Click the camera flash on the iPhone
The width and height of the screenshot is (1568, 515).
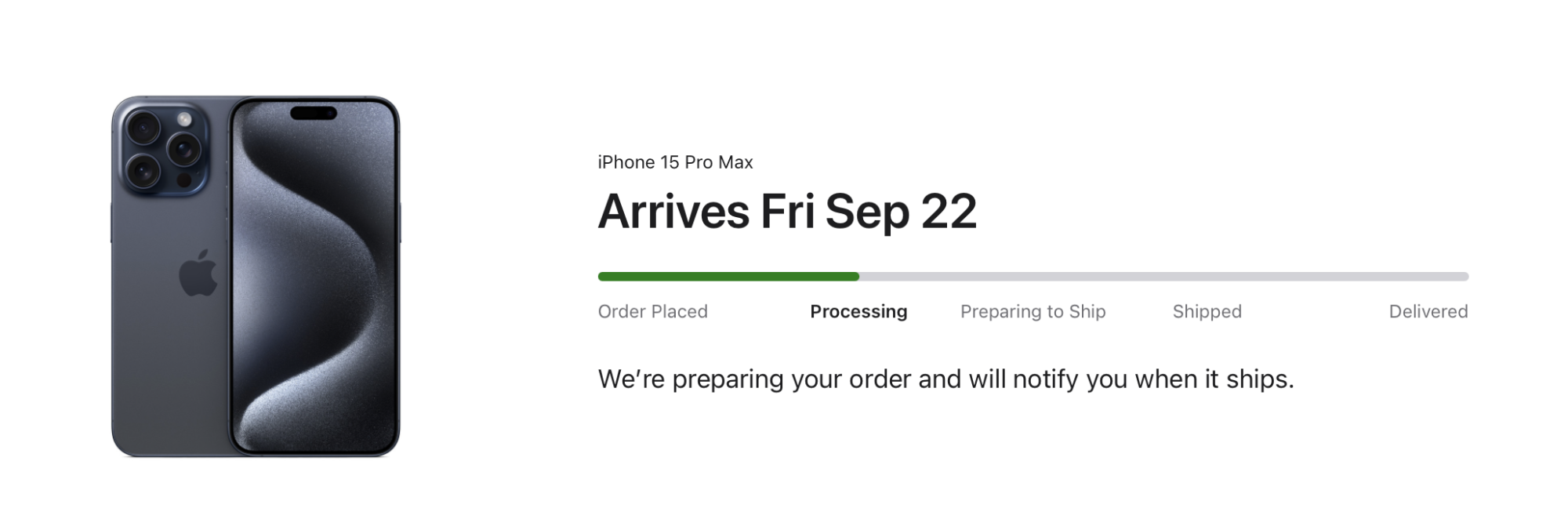coord(184,119)
